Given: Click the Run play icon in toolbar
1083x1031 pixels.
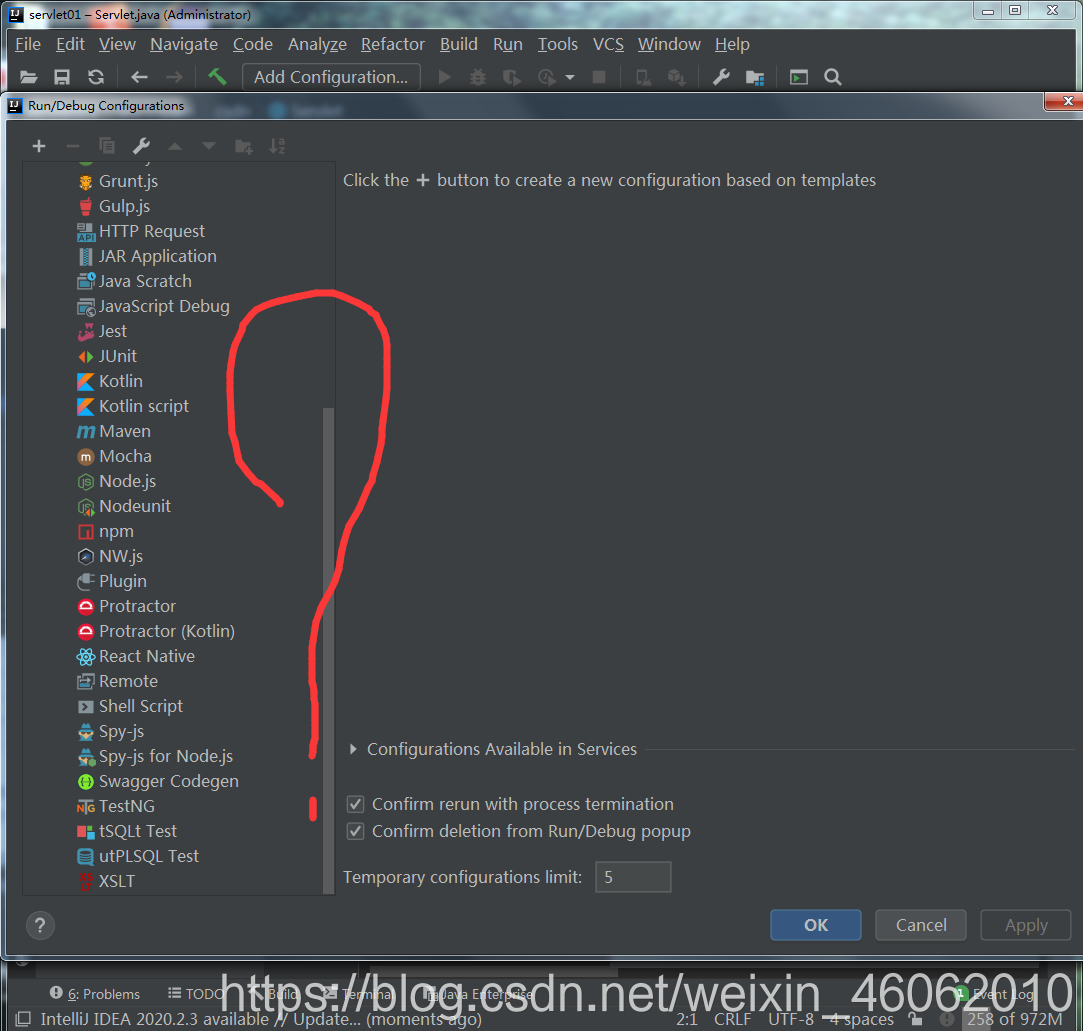Looking at the screenshot, I should pyautogui.click(x=445, y=77).
